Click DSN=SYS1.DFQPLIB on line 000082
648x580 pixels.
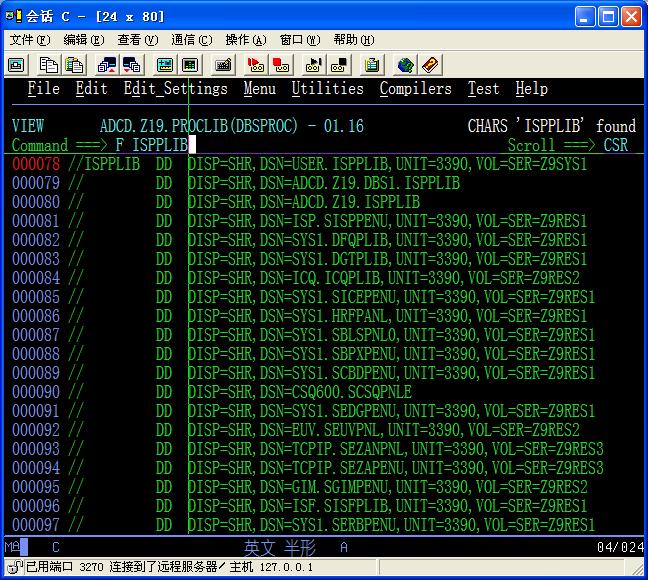point(324,240)
